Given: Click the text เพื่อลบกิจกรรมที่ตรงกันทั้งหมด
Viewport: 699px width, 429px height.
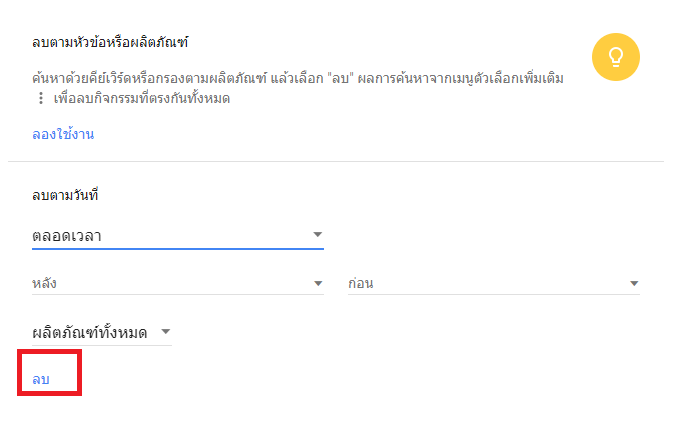Looking at the screenshot, I should [x=142, y=99].
